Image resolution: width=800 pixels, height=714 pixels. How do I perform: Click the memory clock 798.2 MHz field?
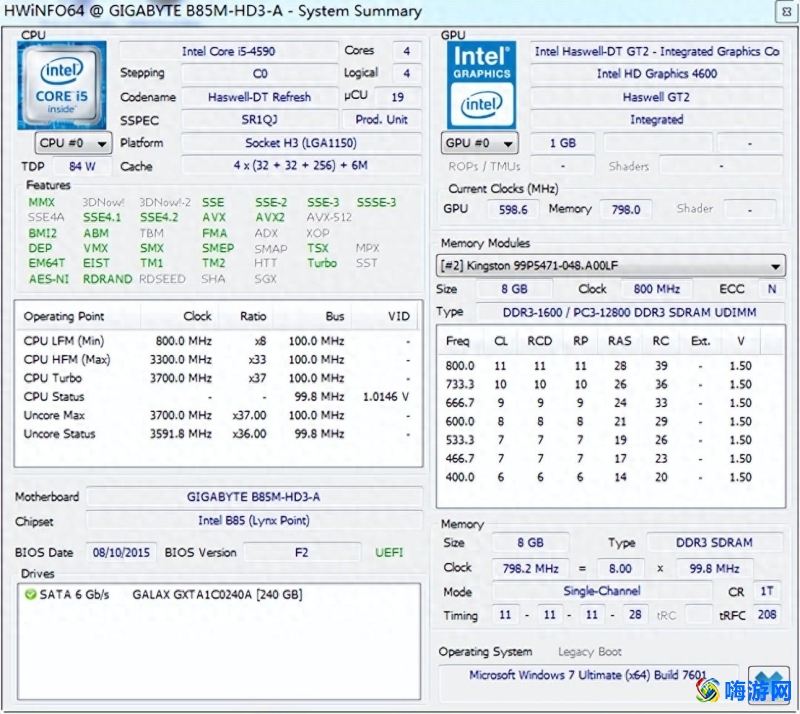coord(530,569)
